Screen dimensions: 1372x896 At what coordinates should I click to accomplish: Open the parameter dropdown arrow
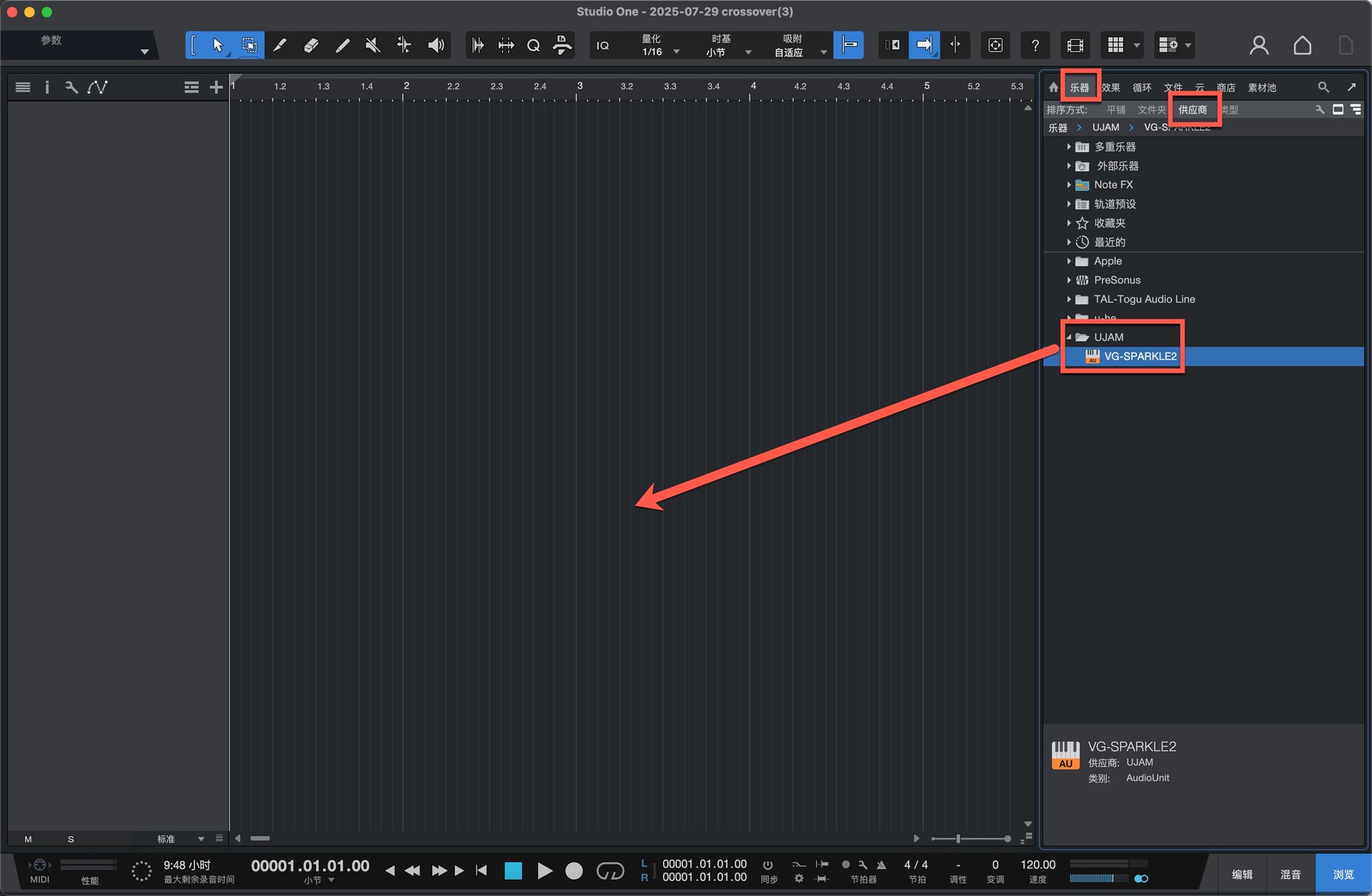[144, 51]
